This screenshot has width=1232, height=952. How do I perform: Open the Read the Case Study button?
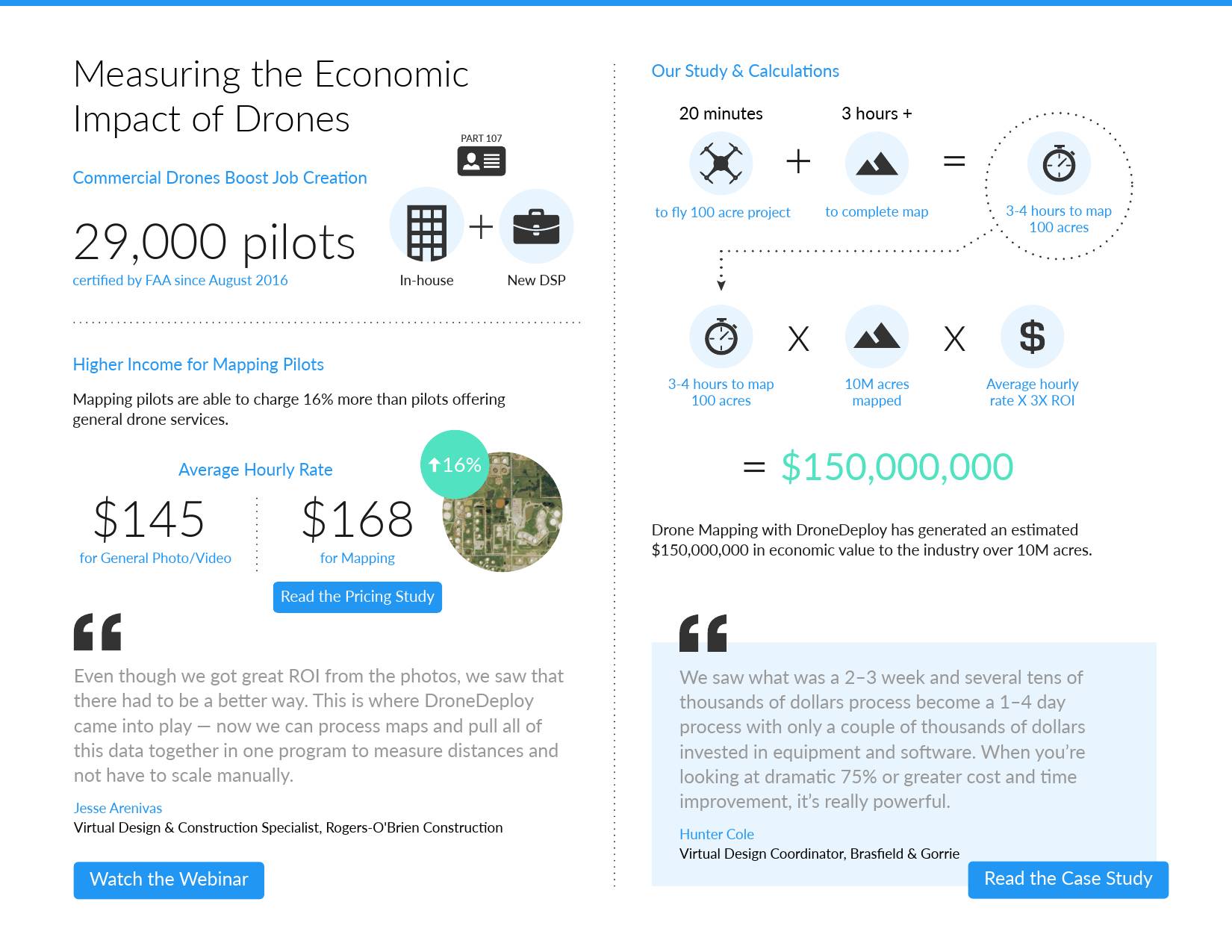click(x=1068, y=879)
